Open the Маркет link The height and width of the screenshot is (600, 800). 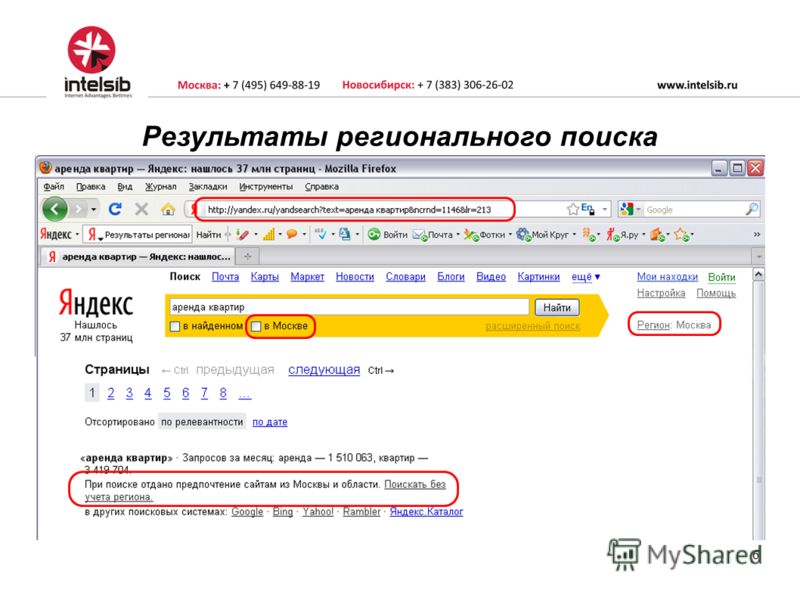coord(307,277)
